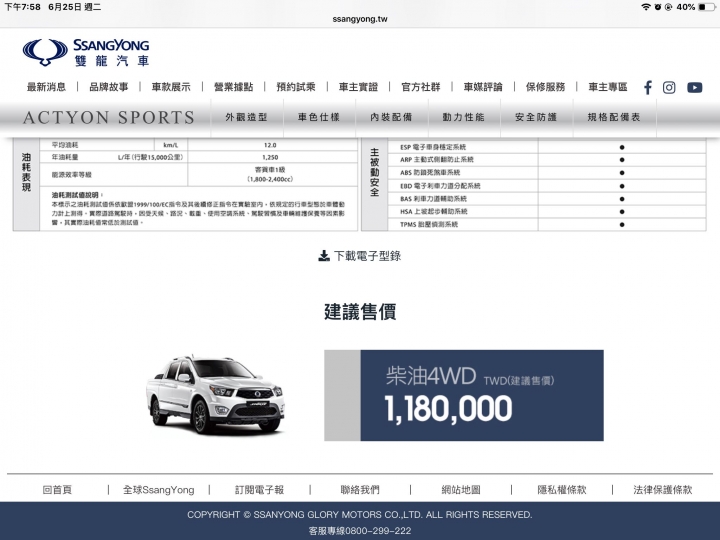Click the 年油耗量 value 1,250
The height and width of the screenshot is (540, 720).
[x=270, y=157]
